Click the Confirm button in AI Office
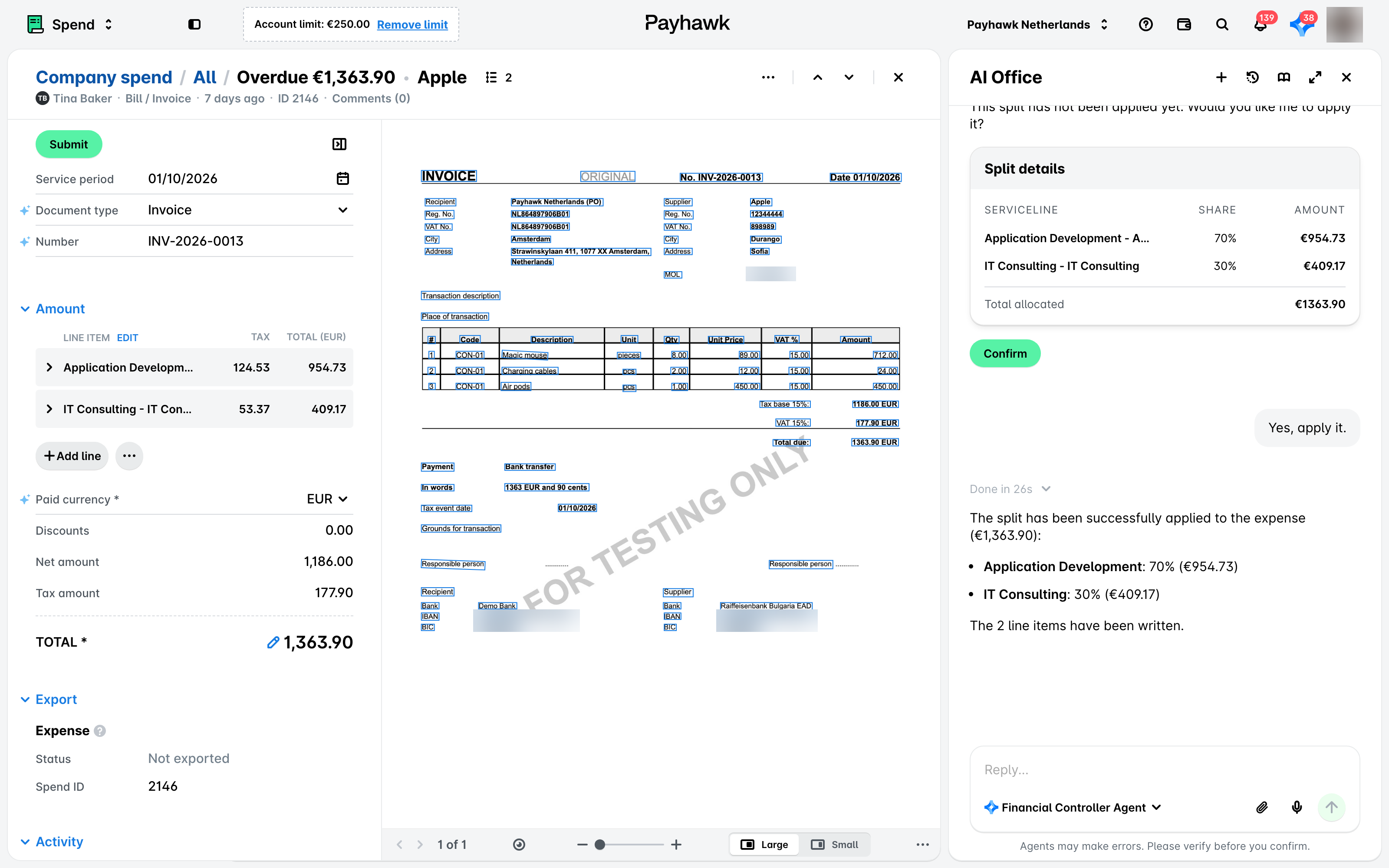 pos(1005,354)
